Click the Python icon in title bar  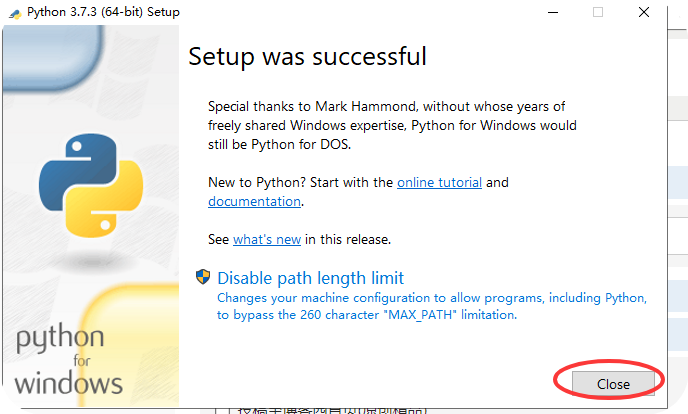pos(14,12)
